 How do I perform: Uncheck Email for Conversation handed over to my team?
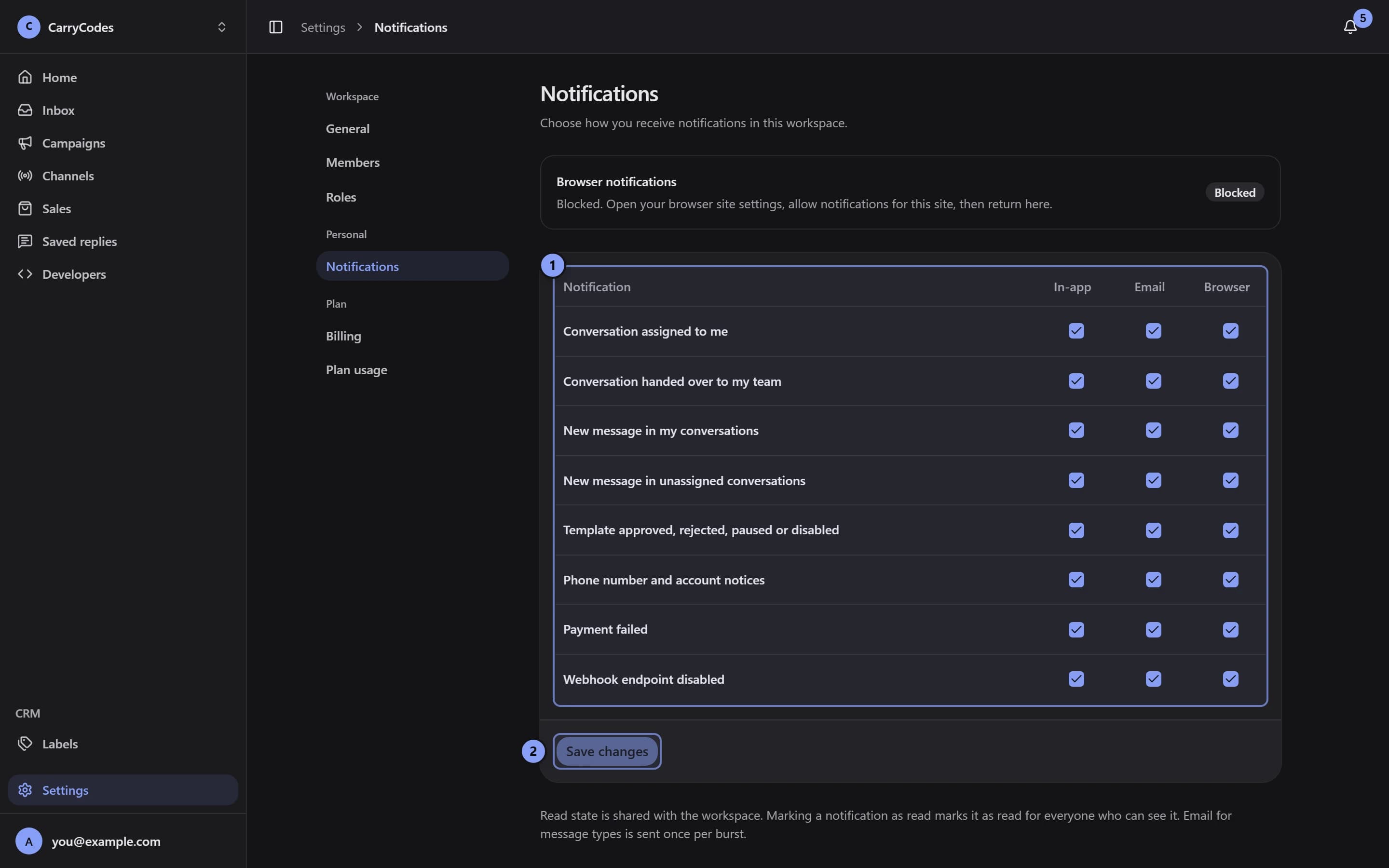coord(1153,381)
